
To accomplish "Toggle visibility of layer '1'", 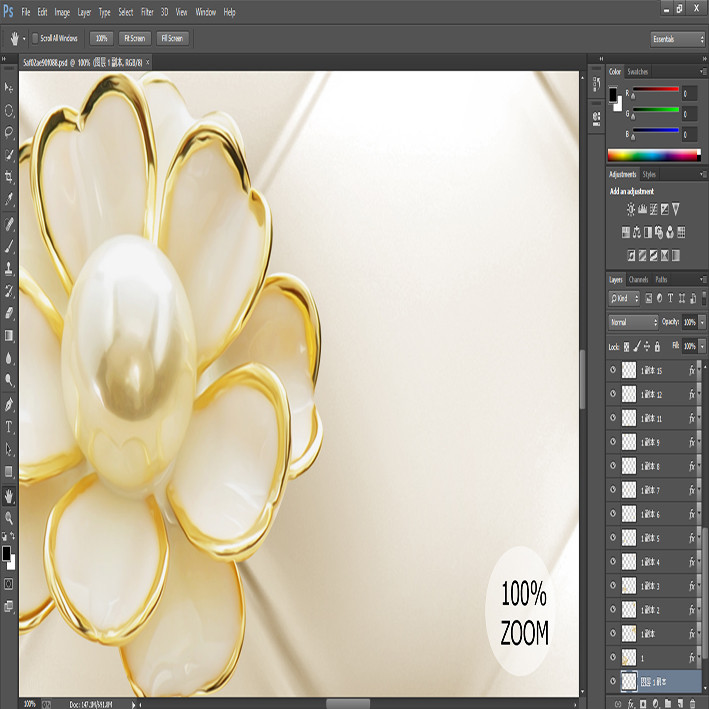I will (613, 657).
